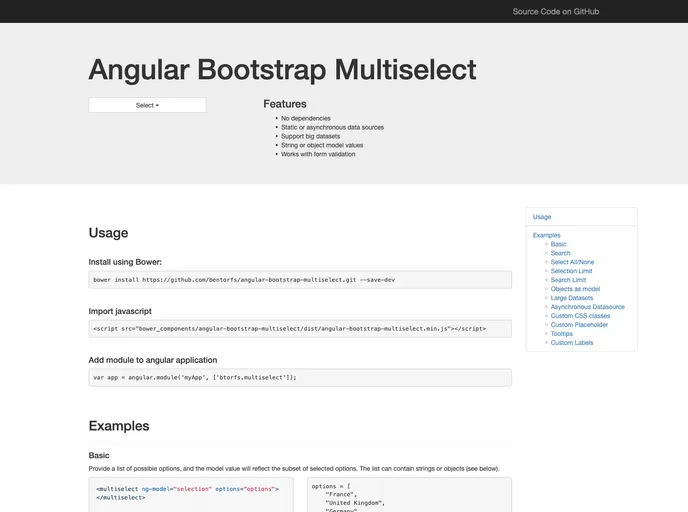Viewport: 688px width, 512px height.
Task: Click 'Add module to angular application' subheading
Action: coord(153,360)
